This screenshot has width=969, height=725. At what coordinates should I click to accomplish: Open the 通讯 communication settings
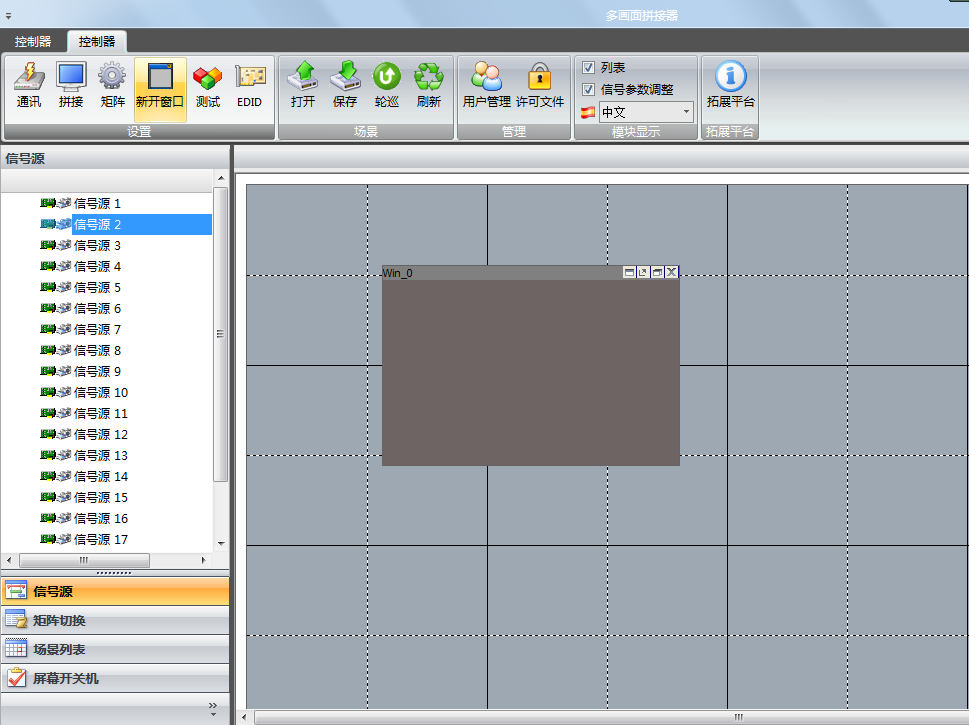[29, 85]
